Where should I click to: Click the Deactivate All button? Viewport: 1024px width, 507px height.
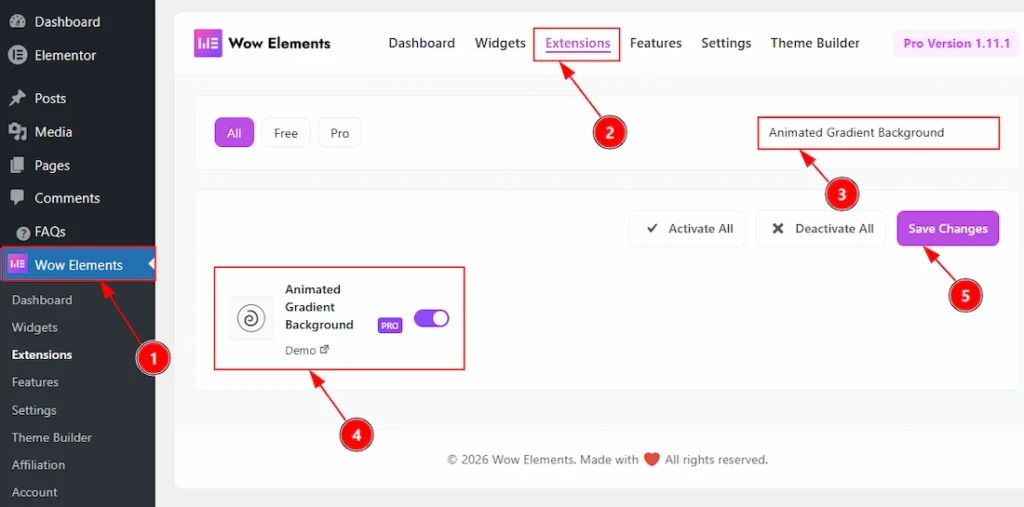[821, 229]
